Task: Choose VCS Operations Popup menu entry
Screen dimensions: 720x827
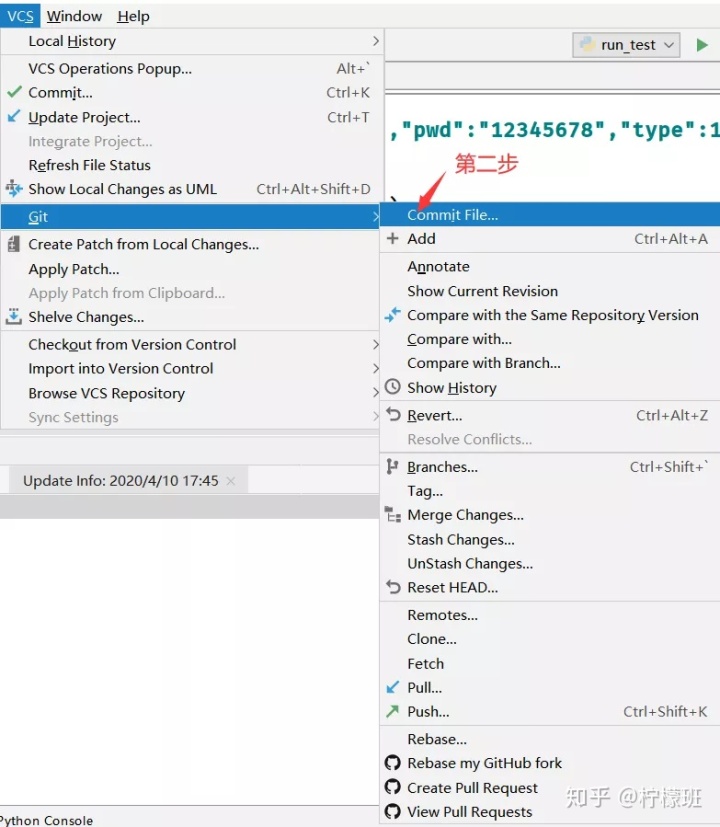Action: point(190,69)
